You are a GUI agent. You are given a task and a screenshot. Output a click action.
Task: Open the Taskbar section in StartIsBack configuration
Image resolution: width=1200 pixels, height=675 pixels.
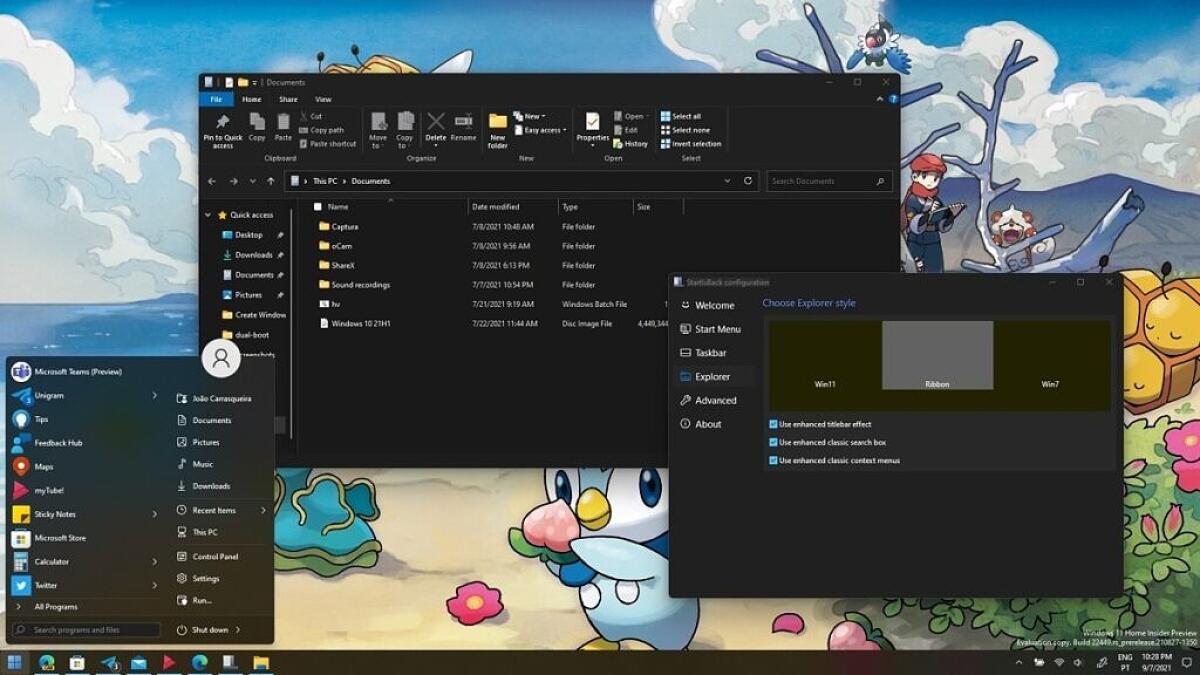(710, 352)
